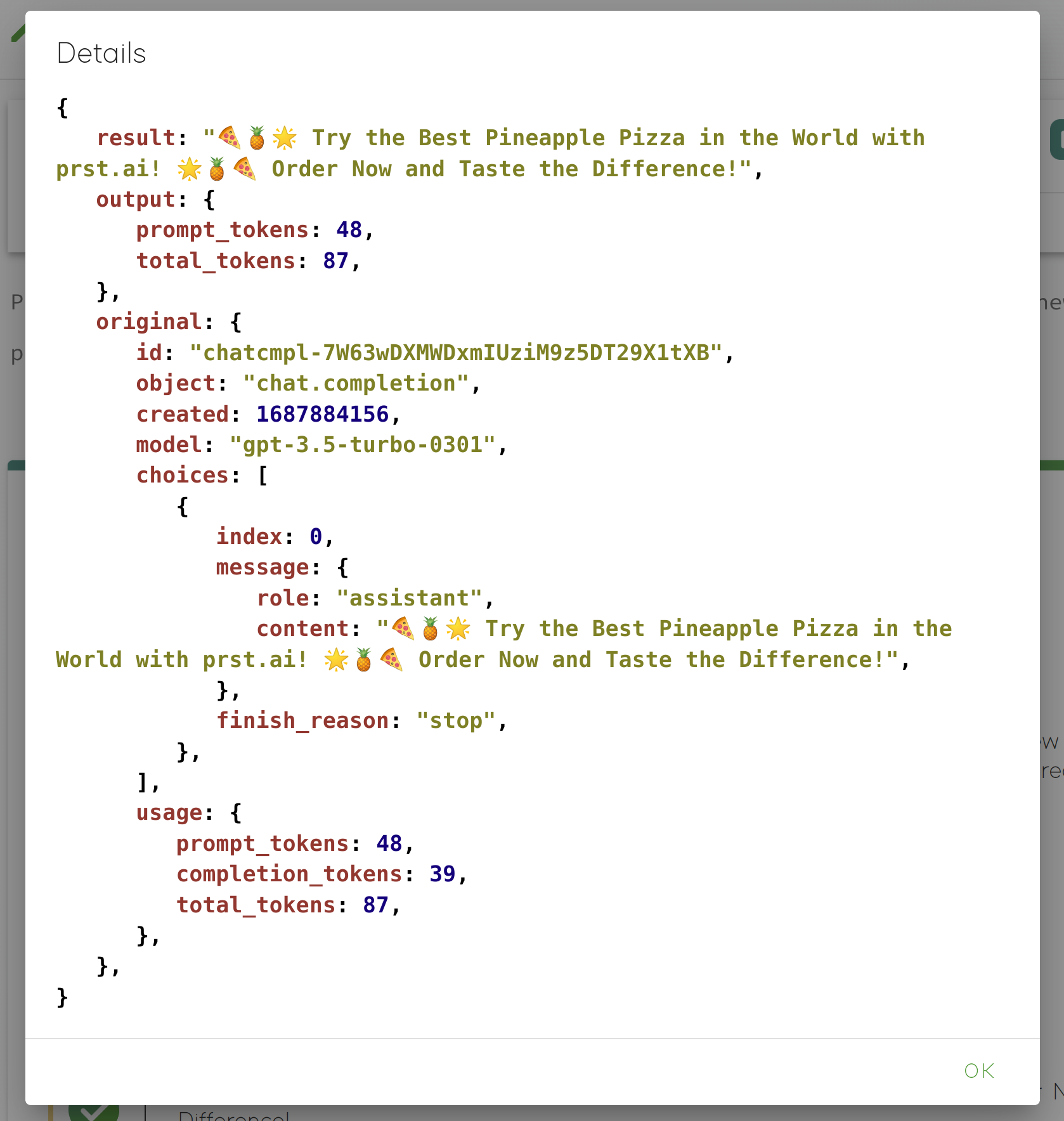Image resolution: width=1064 pixels, height=1121 pixels.
Task: Click the completion_tokens value 39
Action: click(x=442, y=874)
